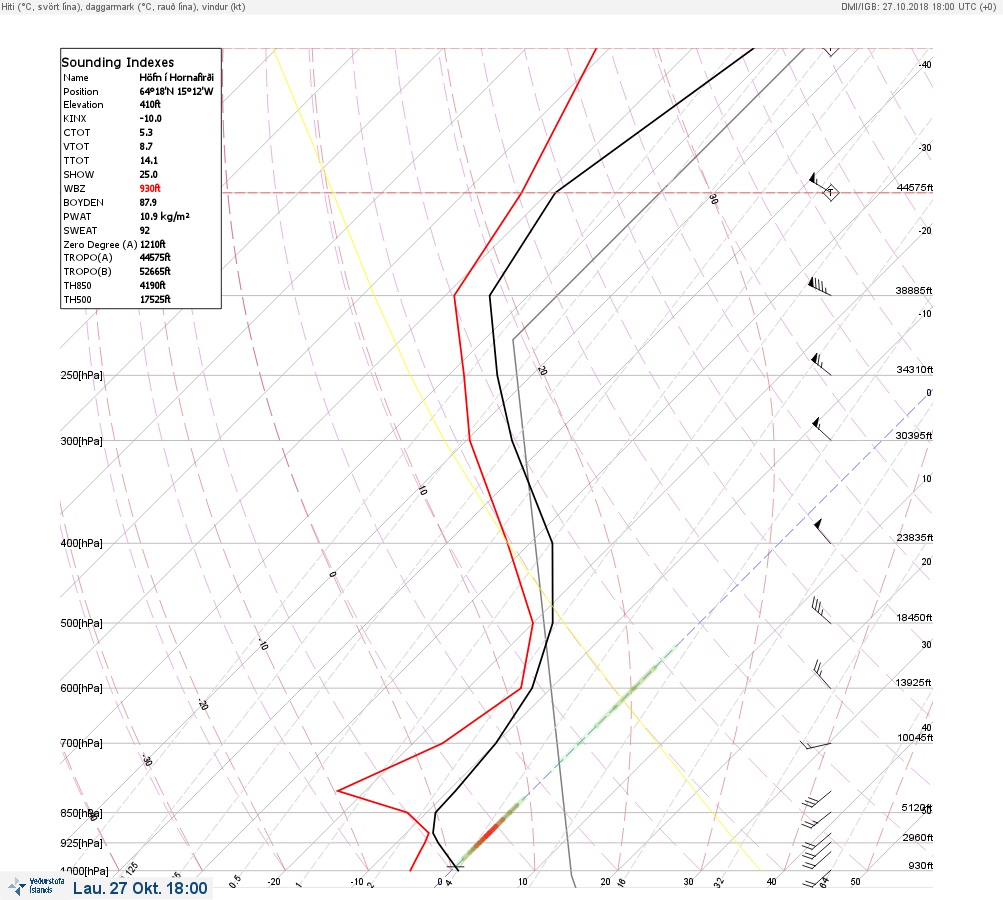Select the wind barb at the 38885ft level
This screenshot has width=1003, height=900.
(x=819, y=286)
